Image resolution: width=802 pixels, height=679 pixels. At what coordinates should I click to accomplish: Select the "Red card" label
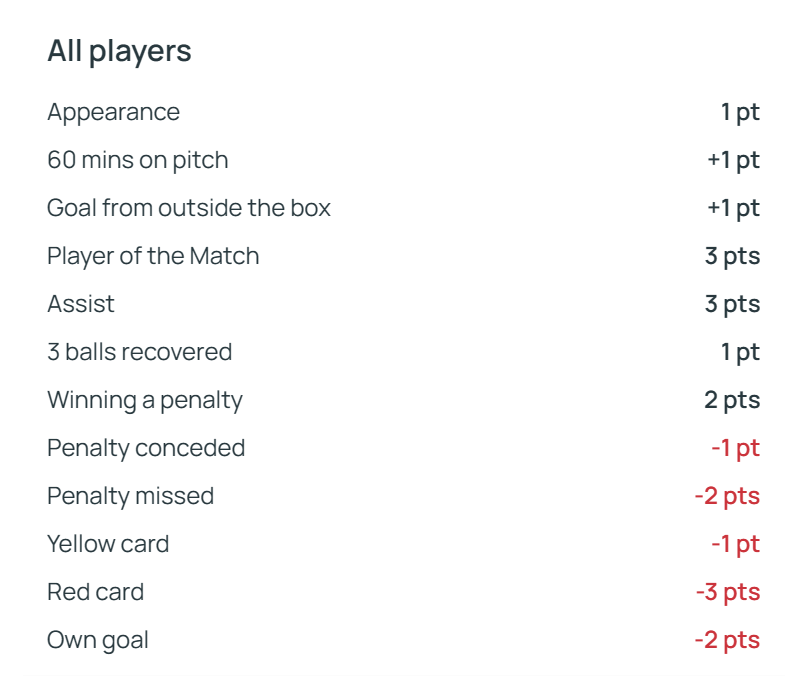tap(95, 592)
